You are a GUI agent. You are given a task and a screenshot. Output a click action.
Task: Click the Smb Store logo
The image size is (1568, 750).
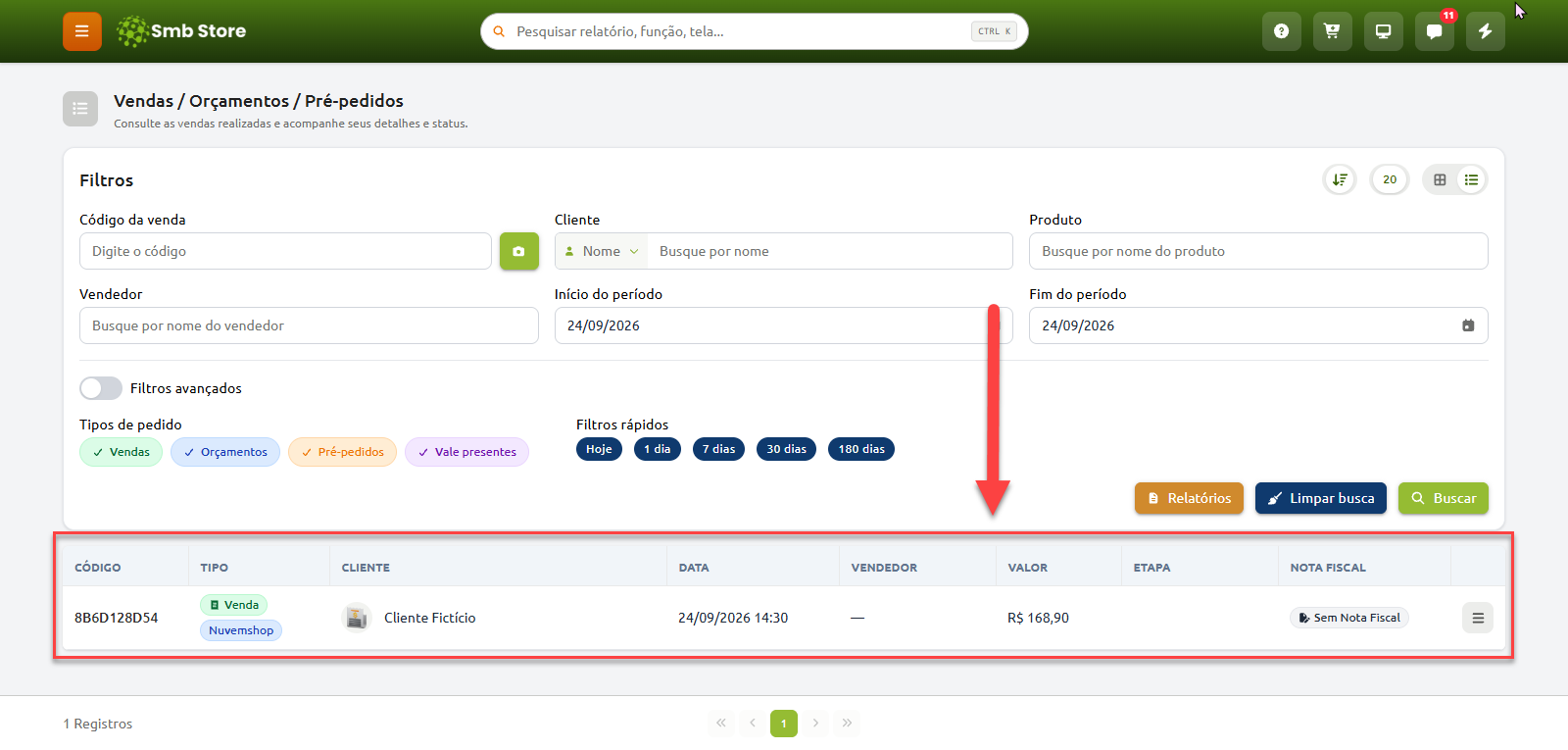pos(181,31)
